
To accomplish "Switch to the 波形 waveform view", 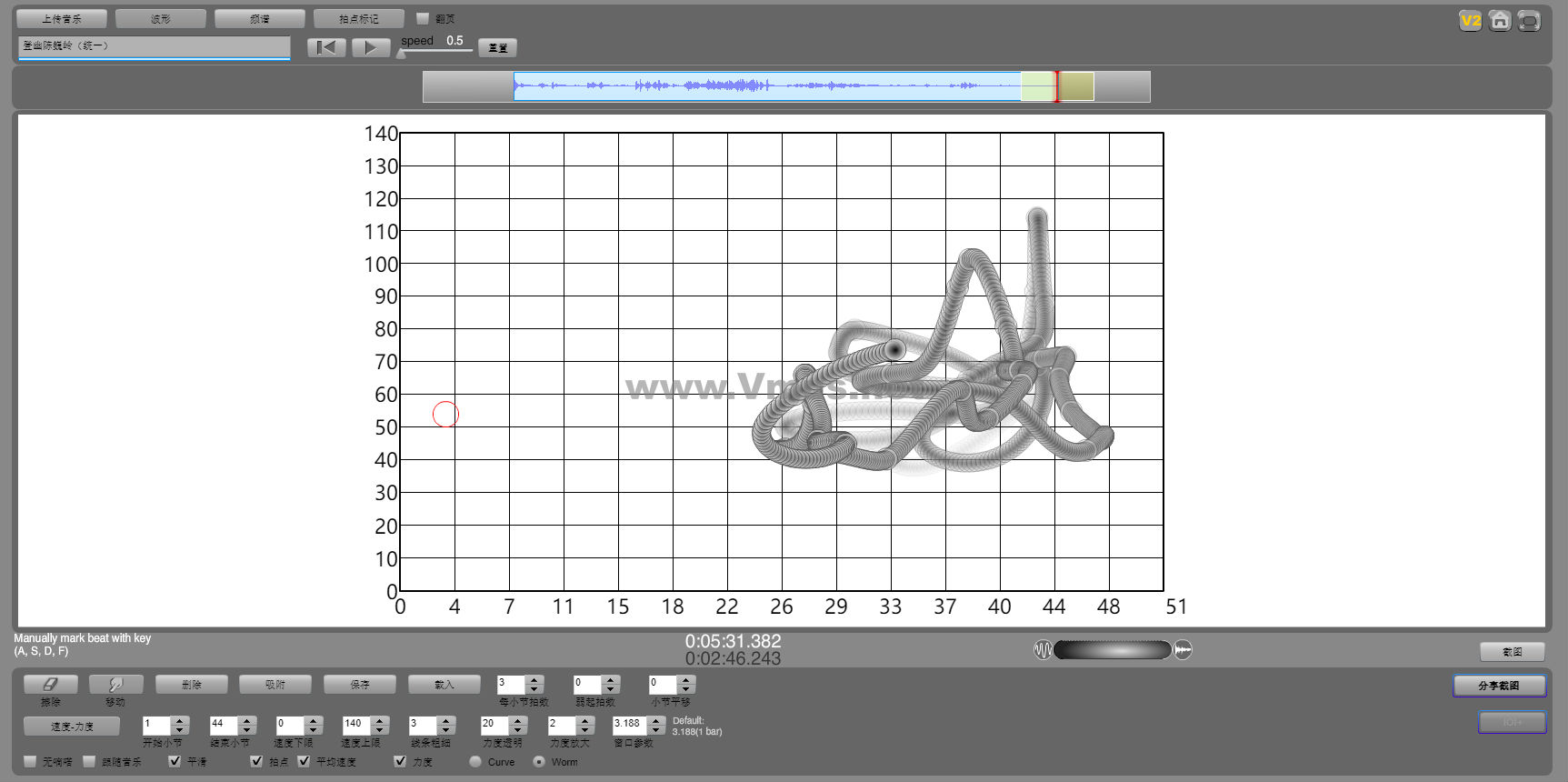I will point(161,19).
